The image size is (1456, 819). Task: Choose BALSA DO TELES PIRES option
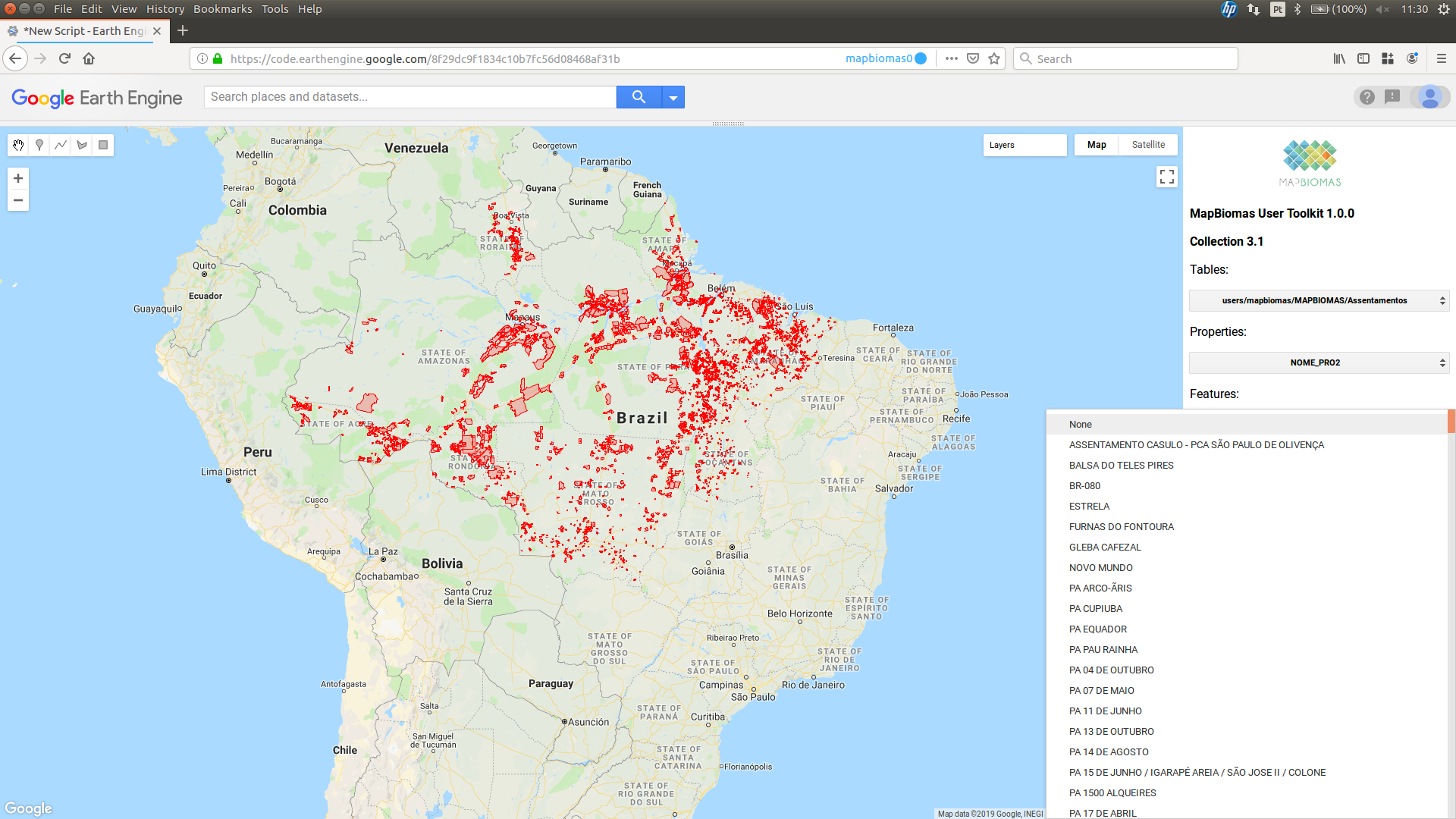1121,465
